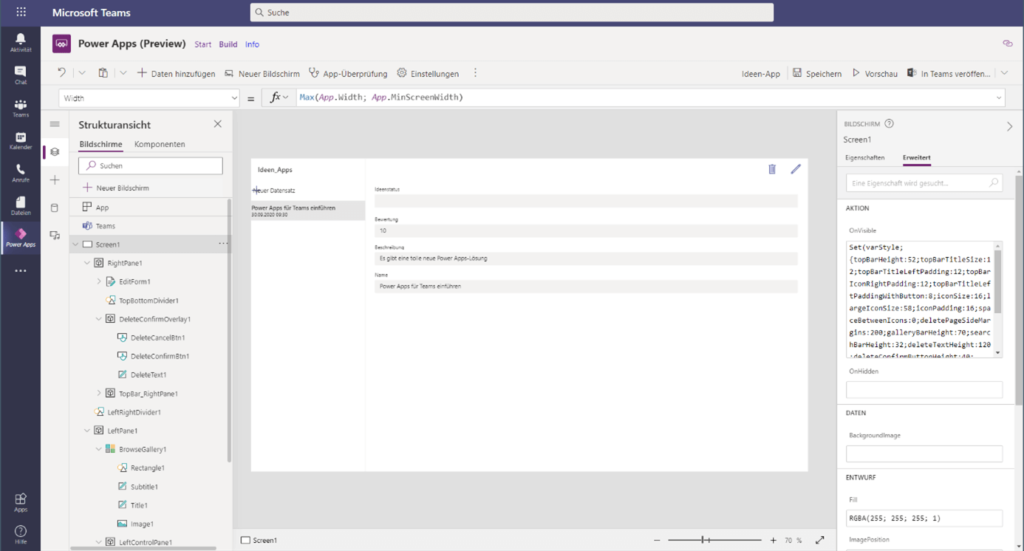Image resolution: width=1024 pixels, height=551 pixels.
Task: Click the insert plus icon in left rail
Action: pos(55,180)
